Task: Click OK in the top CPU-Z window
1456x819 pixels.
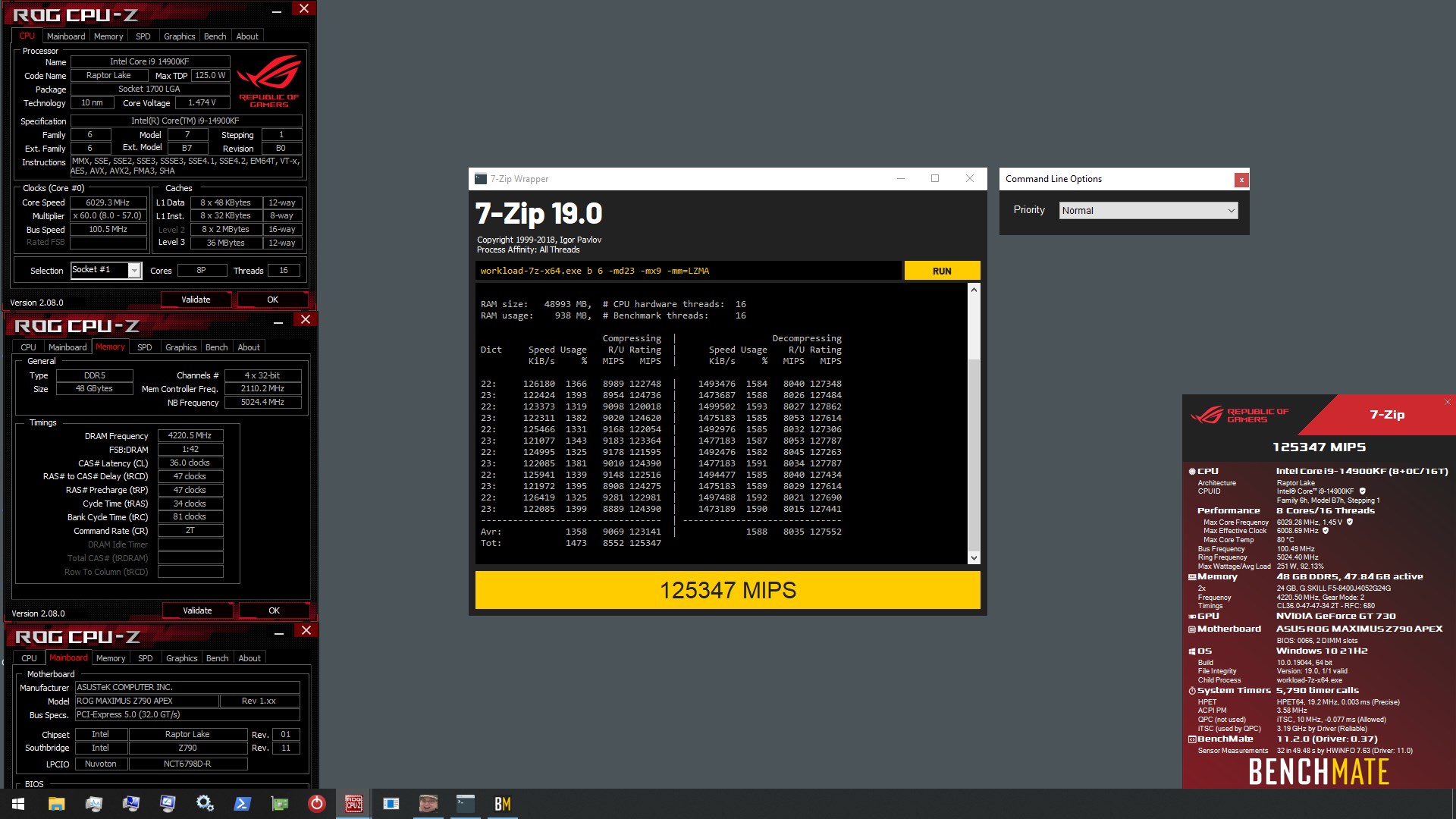Action: click(272, 300)
